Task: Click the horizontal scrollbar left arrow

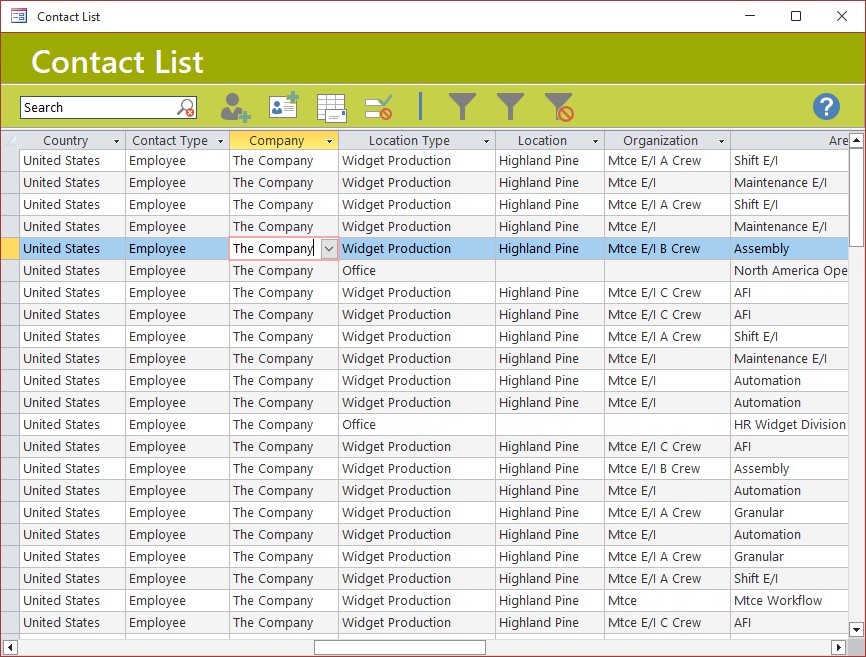Action: point(10,647)
